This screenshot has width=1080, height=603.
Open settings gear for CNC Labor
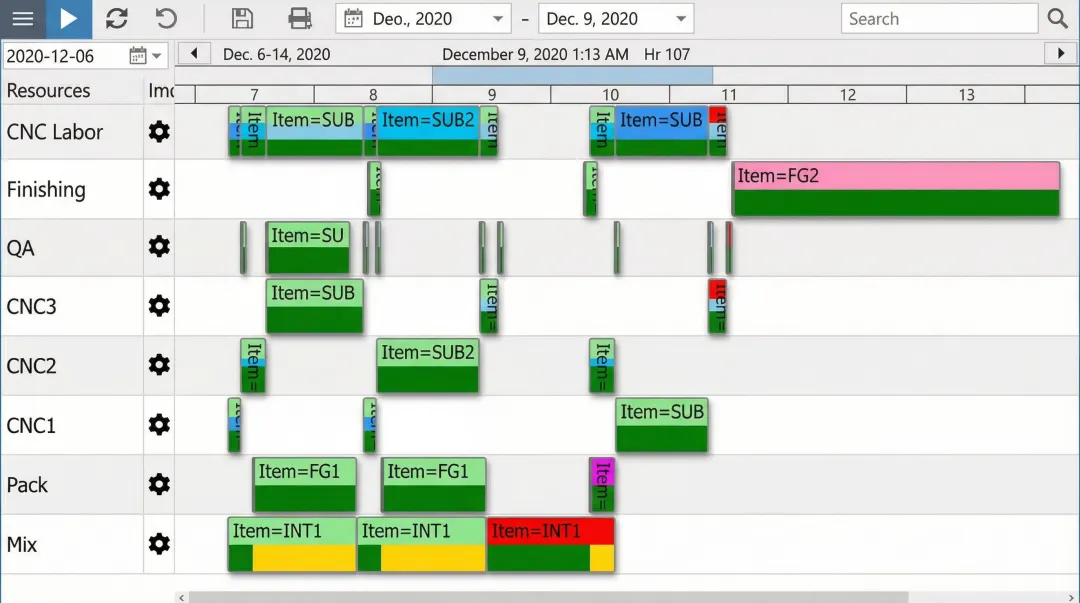(159, 132)
